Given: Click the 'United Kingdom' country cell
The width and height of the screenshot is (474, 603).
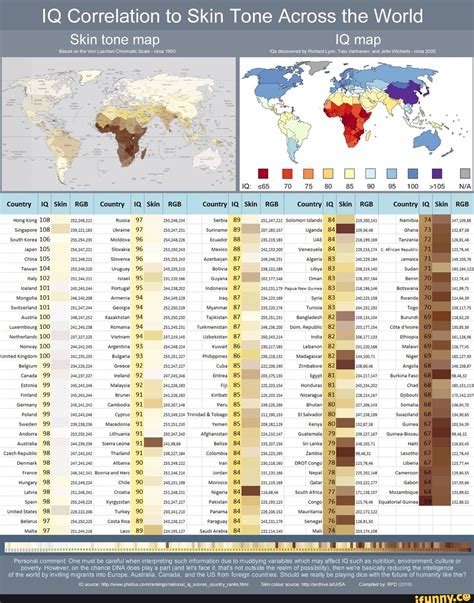Looking at the screenshot, I should click(19, 356).
